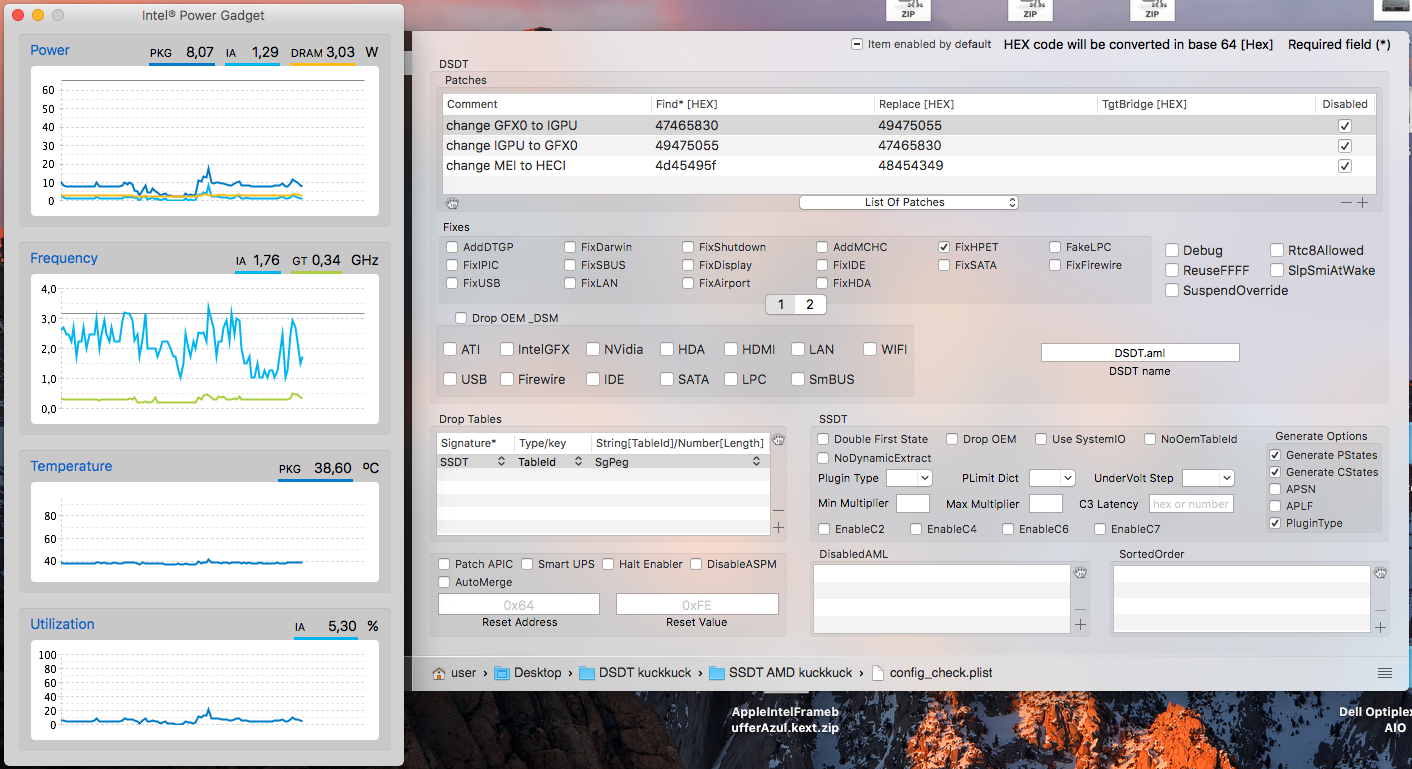
Task: Open the List Of Patches dropdown
Action: tap(908, 202)
